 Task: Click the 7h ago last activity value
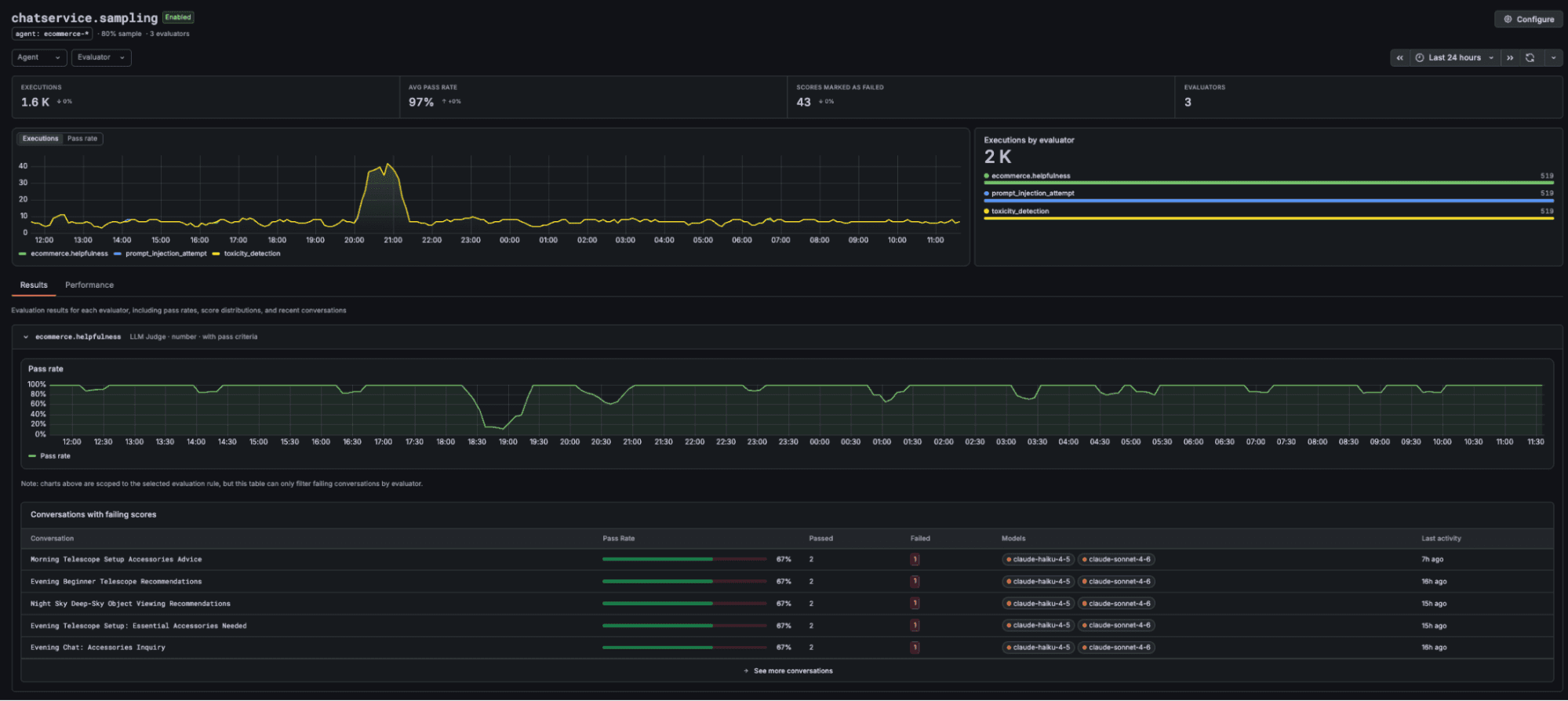pyautogui.click(x=1432, y=560)
